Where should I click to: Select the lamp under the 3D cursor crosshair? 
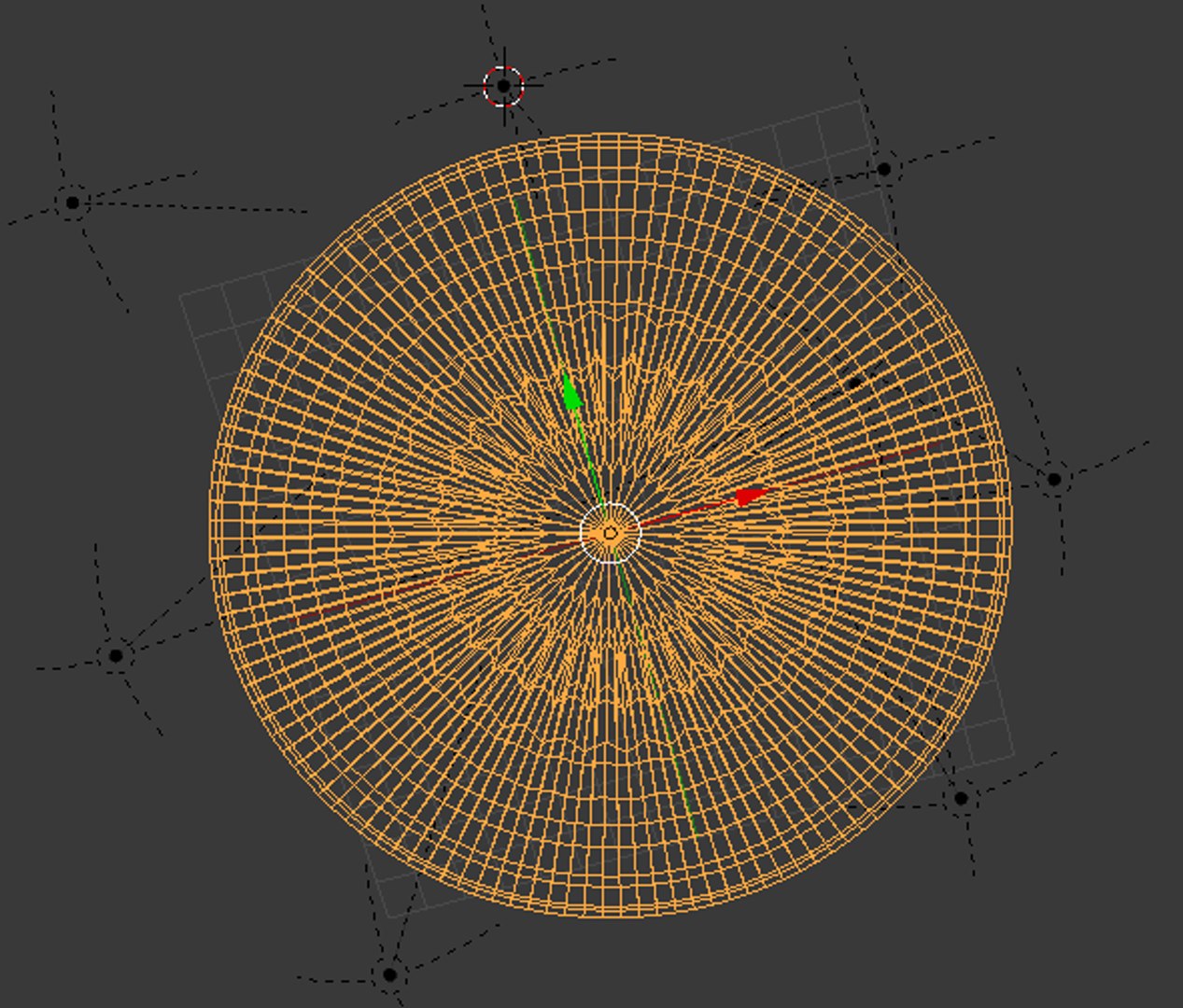tap(504, 86)
